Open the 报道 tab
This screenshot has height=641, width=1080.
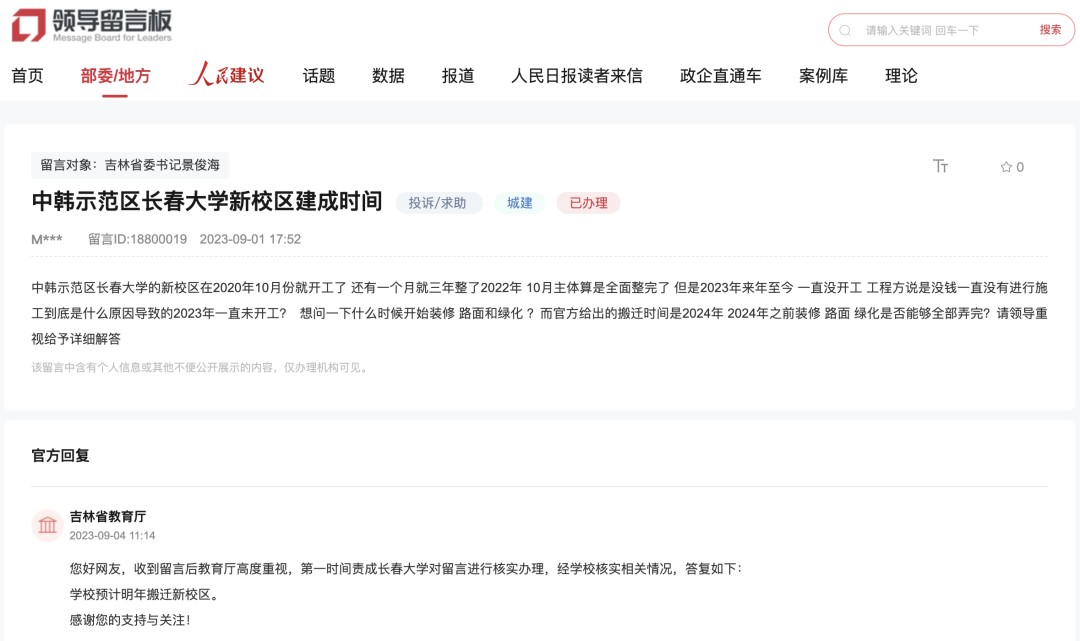pyautogui.click(x=458, y=76)
